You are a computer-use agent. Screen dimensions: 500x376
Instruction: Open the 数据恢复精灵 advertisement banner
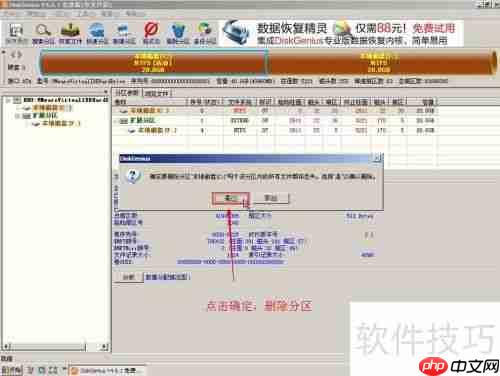click(341, 33)
